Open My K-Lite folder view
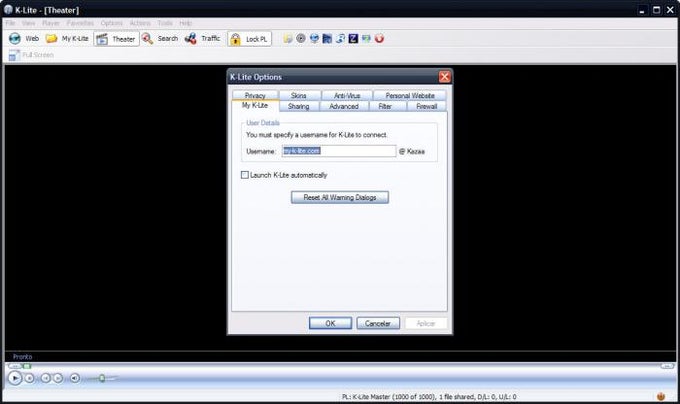This screenshot has width=680, height=404. click(x=67, y=39)
